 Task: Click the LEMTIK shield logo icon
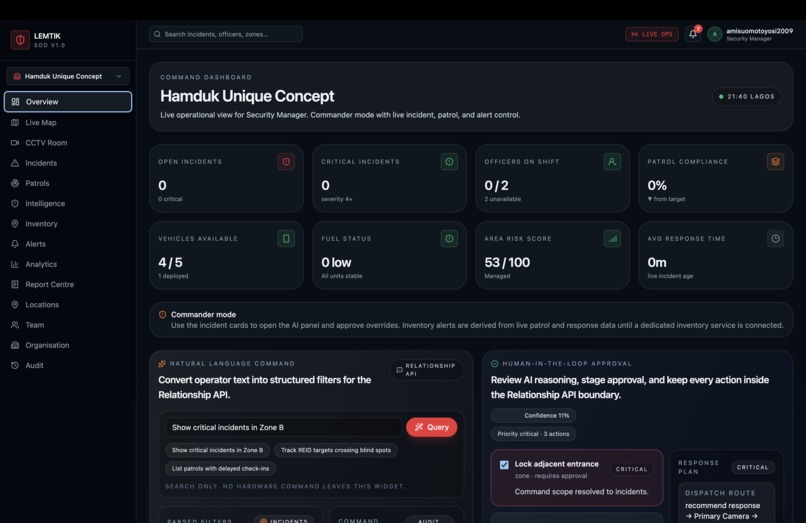20,40
